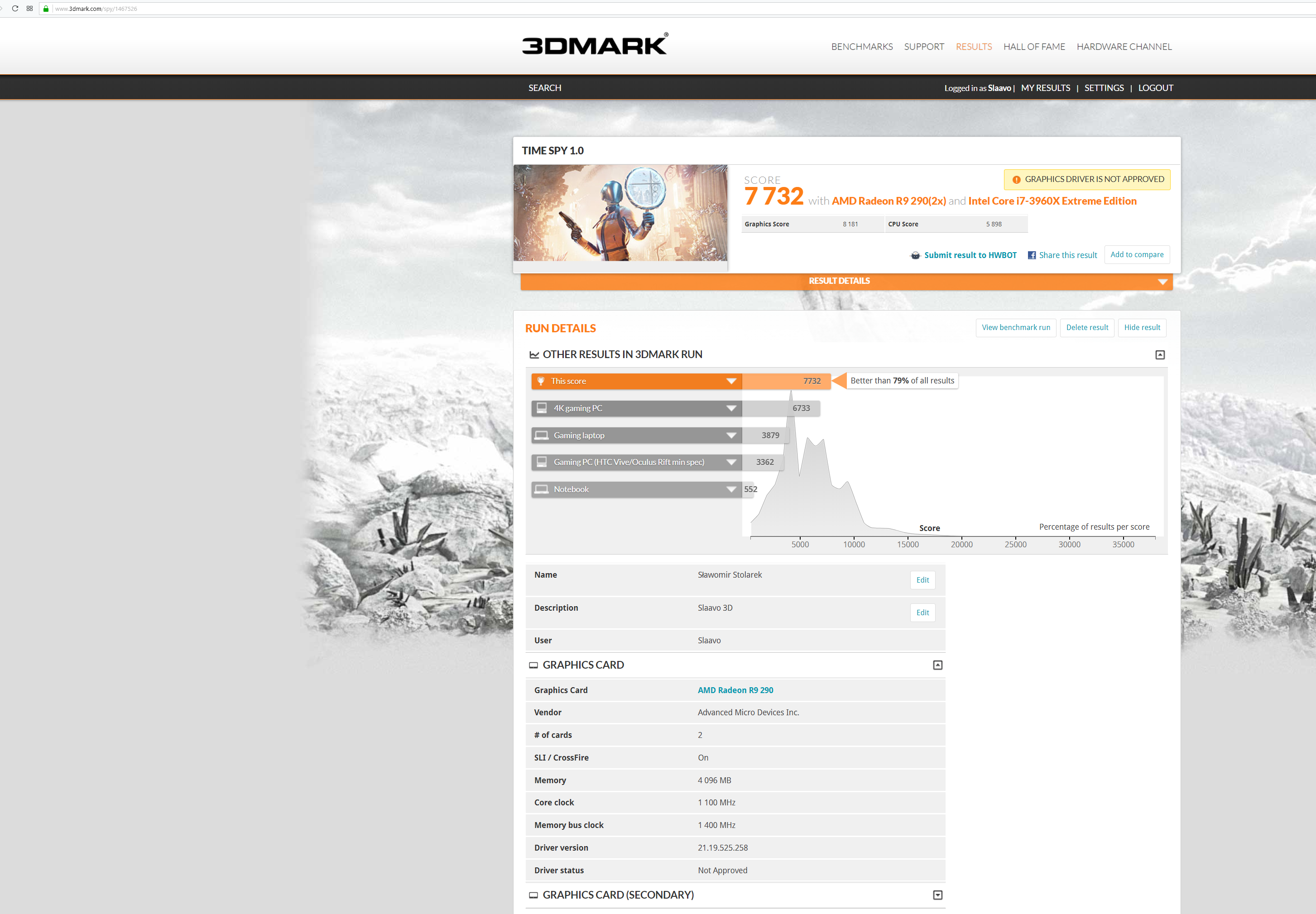Image resolution: width=1316 pixels, height=914 pixels.
Task: Edit the Description field
Action: tap(922, 613)
